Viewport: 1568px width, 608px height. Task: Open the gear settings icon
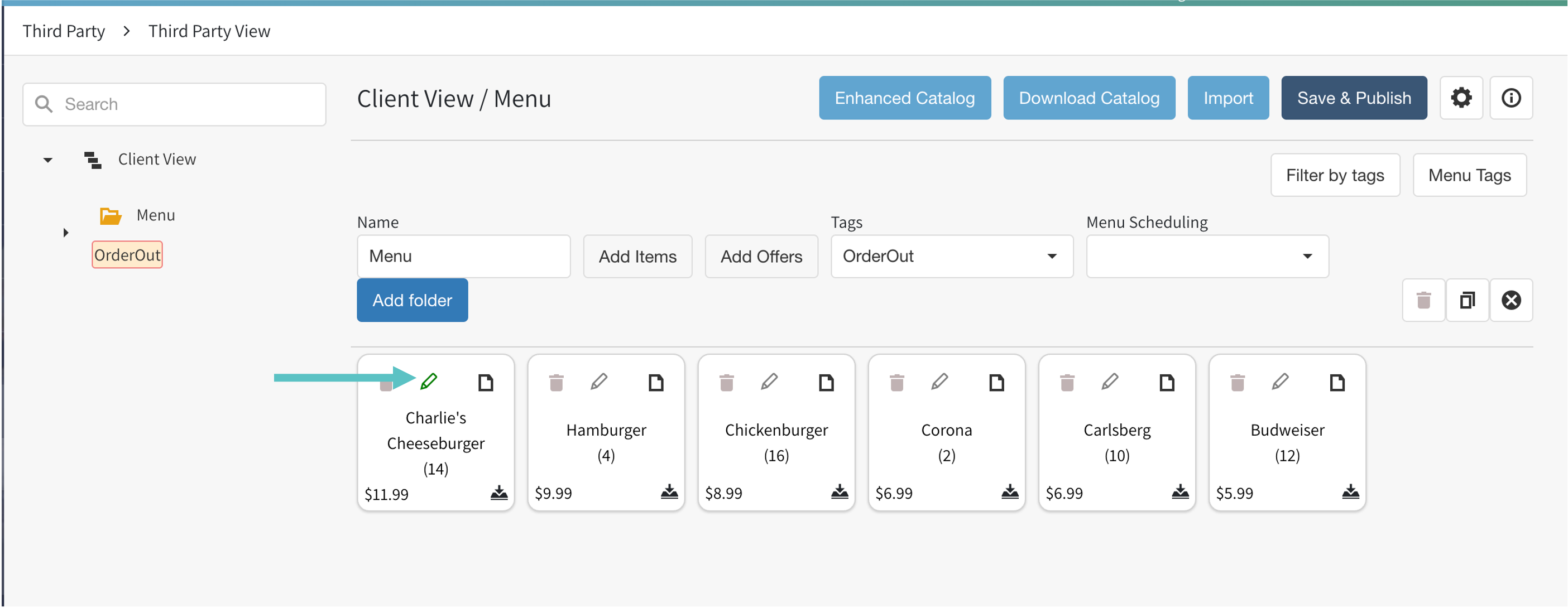coord(1461,98)
